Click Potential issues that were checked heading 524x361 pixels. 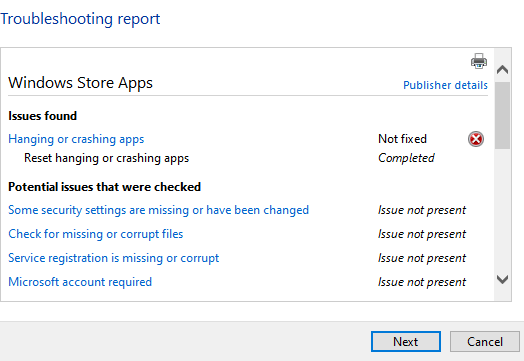104,187
